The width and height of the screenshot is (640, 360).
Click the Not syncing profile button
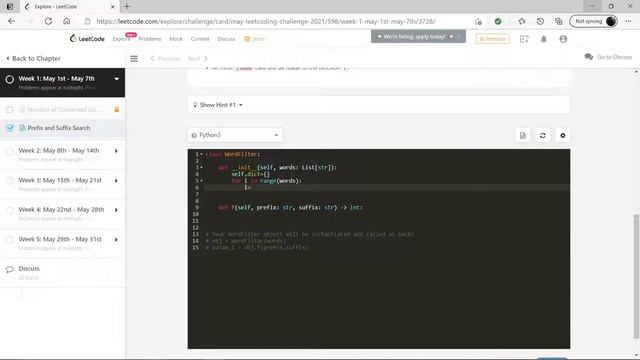click(593, 21)
